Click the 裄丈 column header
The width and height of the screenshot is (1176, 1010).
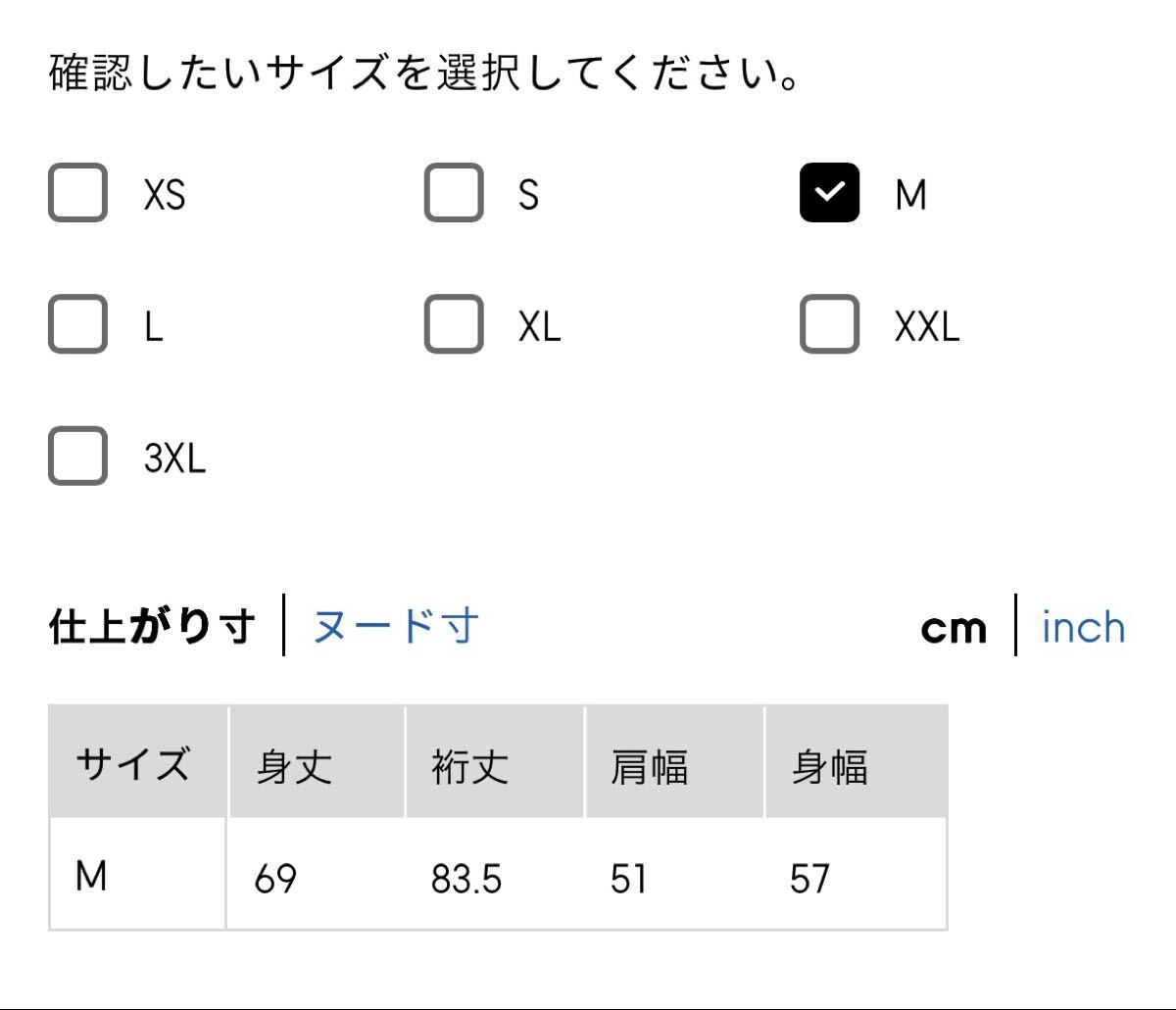(x=470, y=766)
